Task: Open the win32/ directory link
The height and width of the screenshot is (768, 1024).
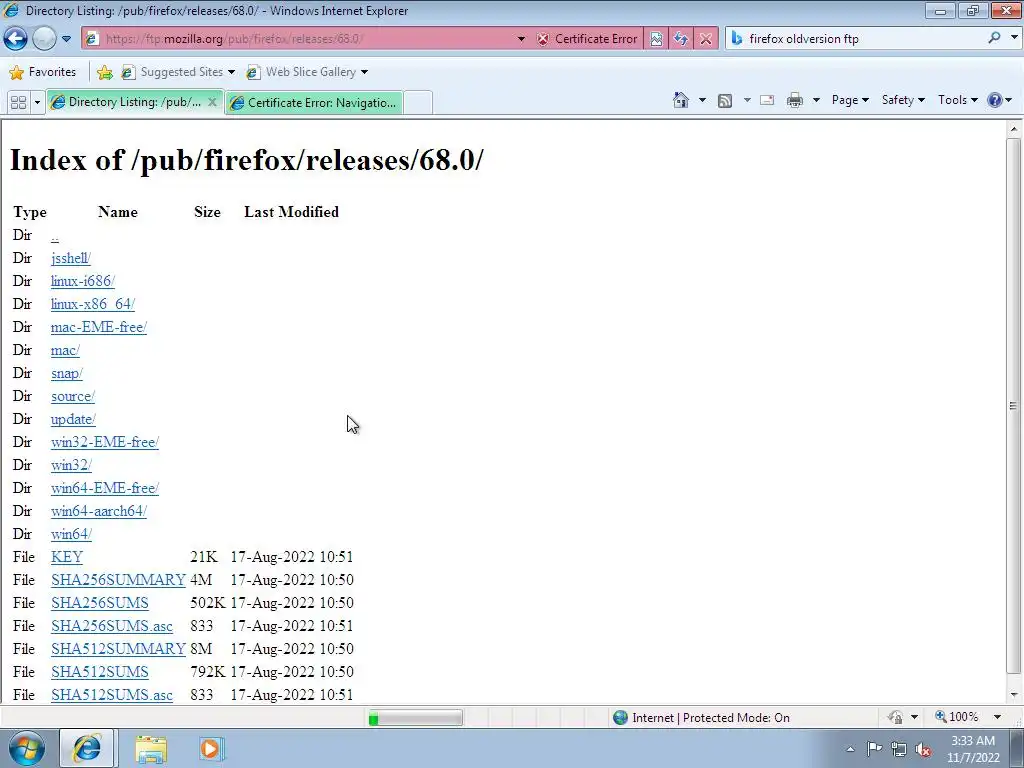Action: tap(71, 465)
